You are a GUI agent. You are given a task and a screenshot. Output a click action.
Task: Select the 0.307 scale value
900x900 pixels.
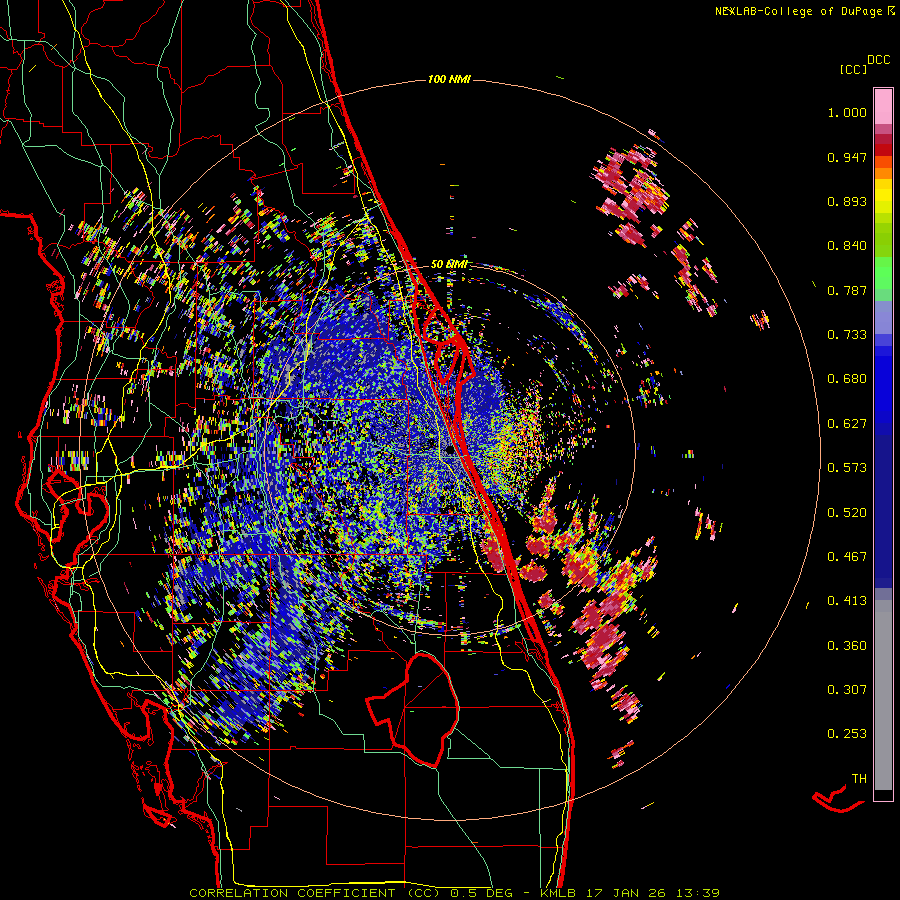point(847,690)
